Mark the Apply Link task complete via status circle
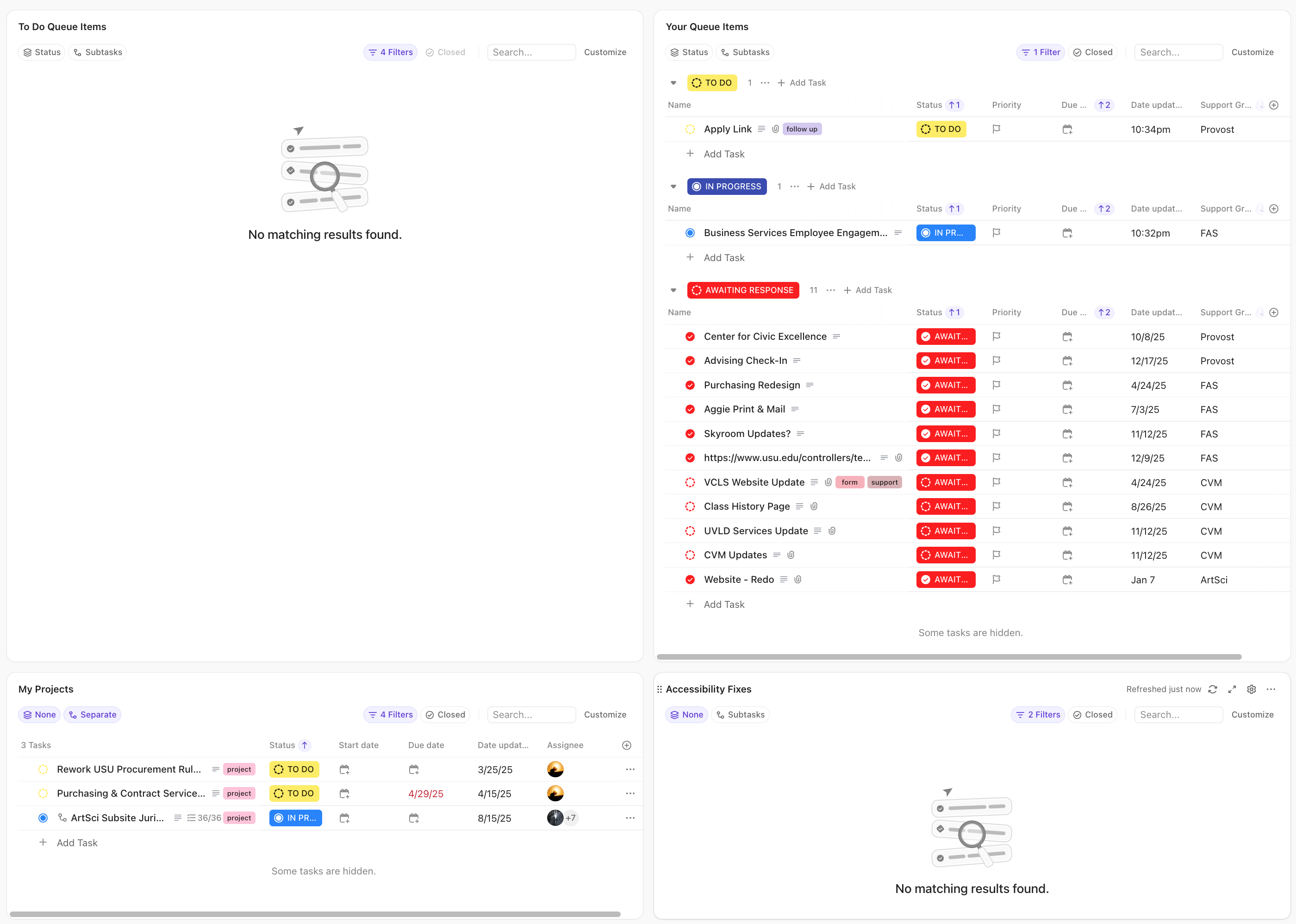Viewport: 1296px width, 924px height. pyautogui.click(x=690, y=129)
